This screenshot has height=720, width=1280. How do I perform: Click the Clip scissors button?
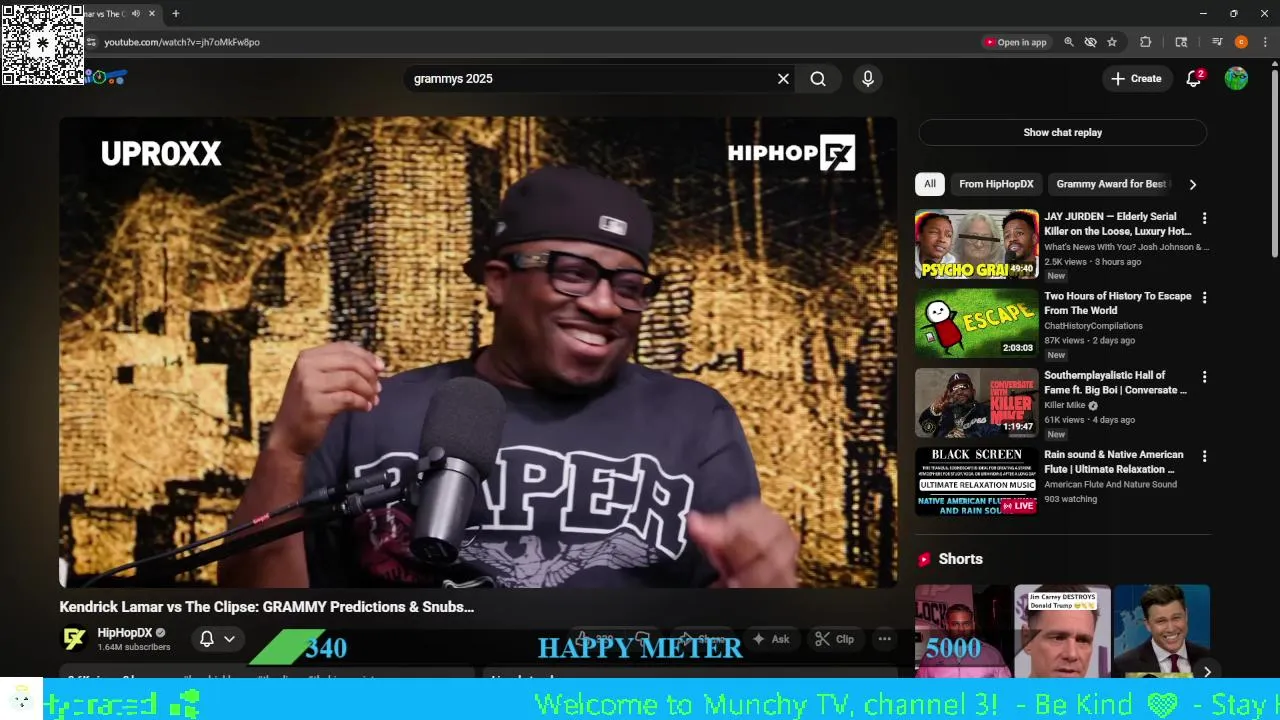tap(834, 639)
